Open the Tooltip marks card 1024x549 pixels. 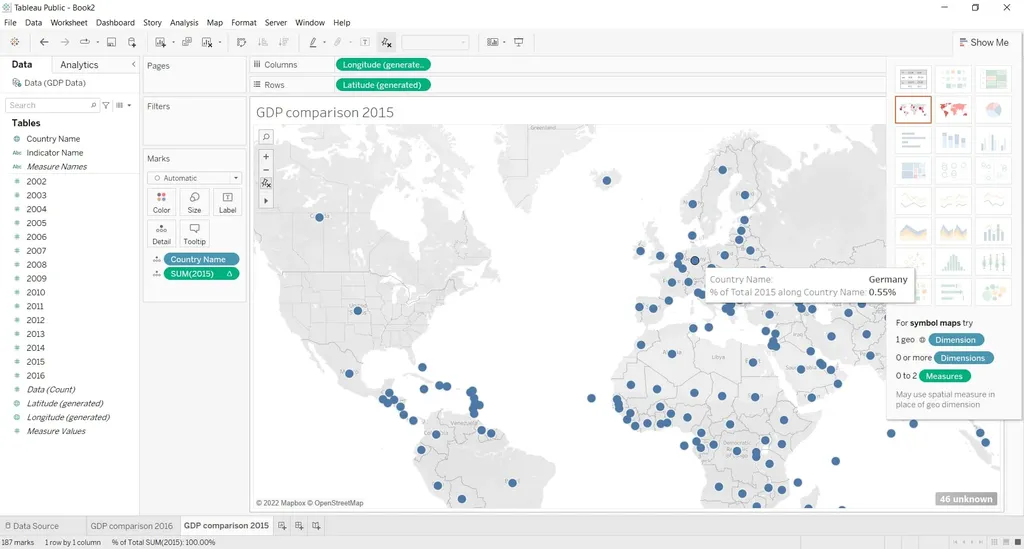tap(194, 234)
